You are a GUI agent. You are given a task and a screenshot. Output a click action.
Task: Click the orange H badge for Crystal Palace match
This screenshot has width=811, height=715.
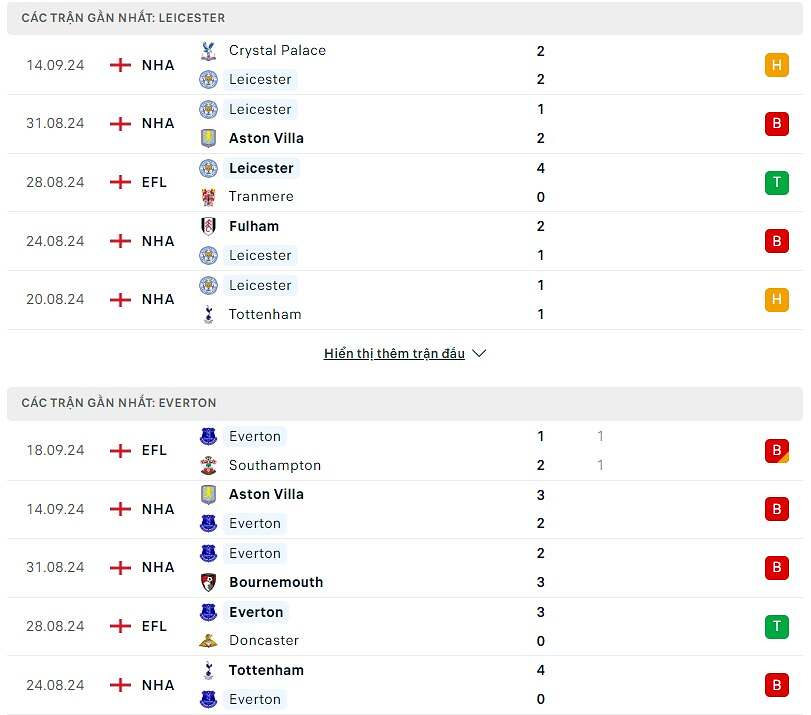coord(776,65)
